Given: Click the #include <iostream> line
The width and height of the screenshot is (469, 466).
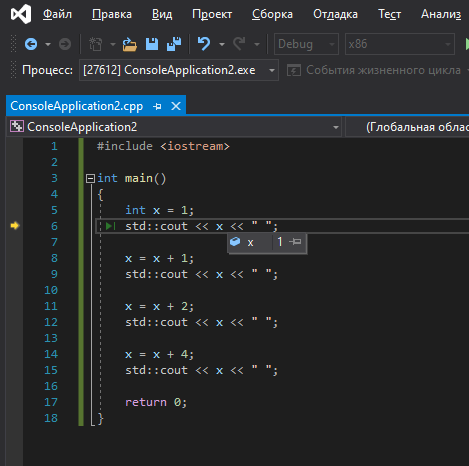Looking at the screenshot, I should point(163,146).
